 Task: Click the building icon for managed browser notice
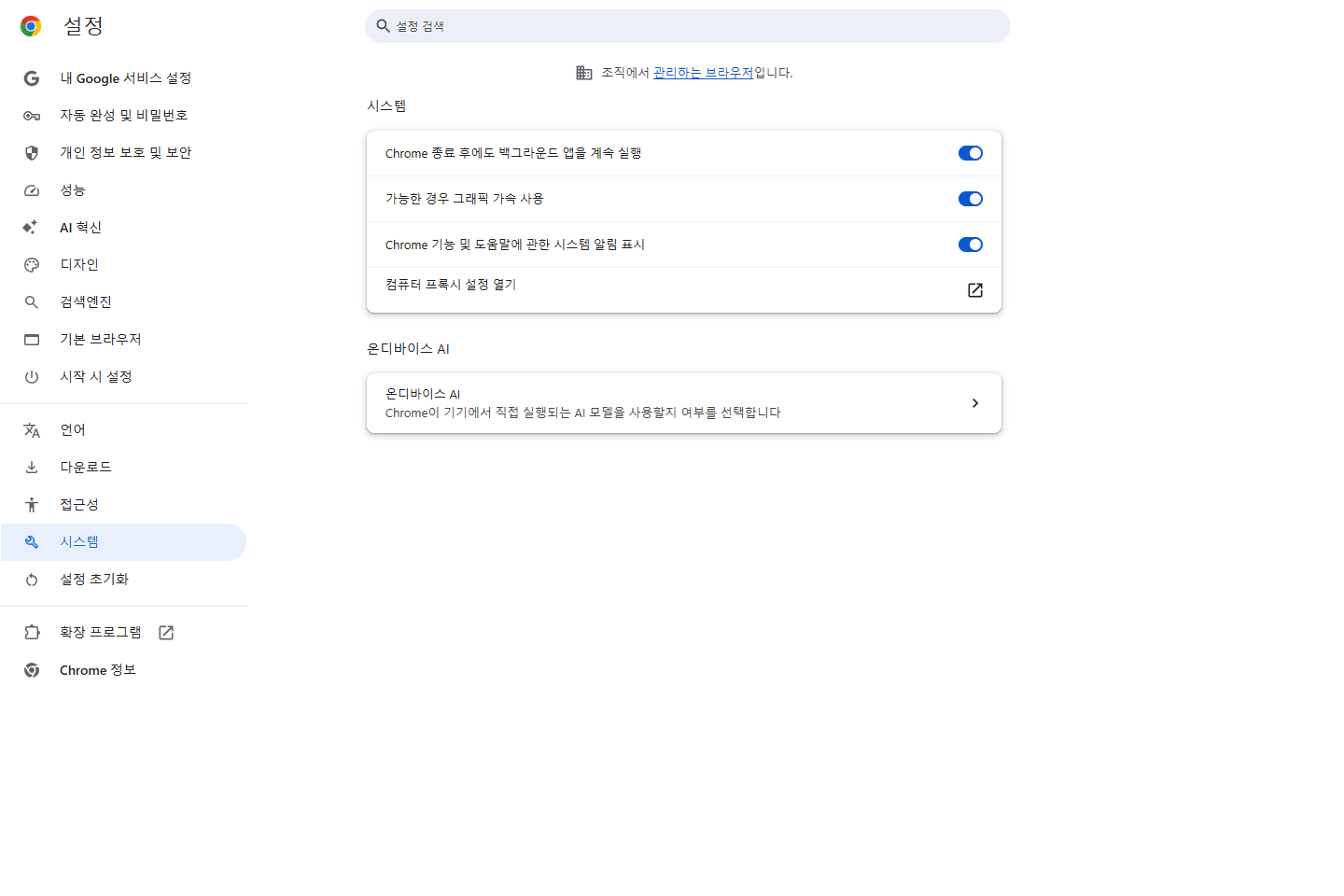click(x=584, y=73)
